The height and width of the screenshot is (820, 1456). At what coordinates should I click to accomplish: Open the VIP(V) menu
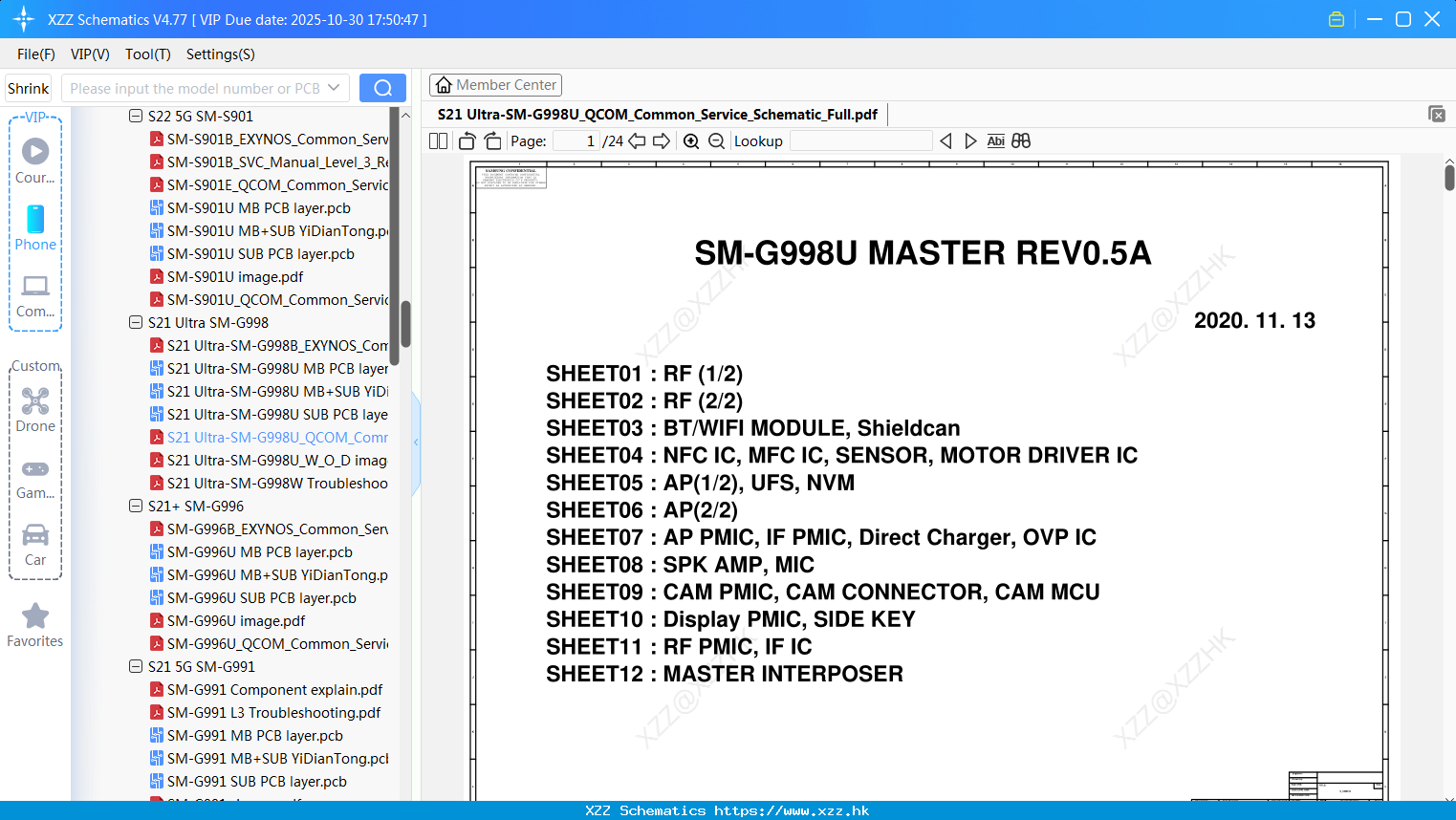click(x=90, y=54)
